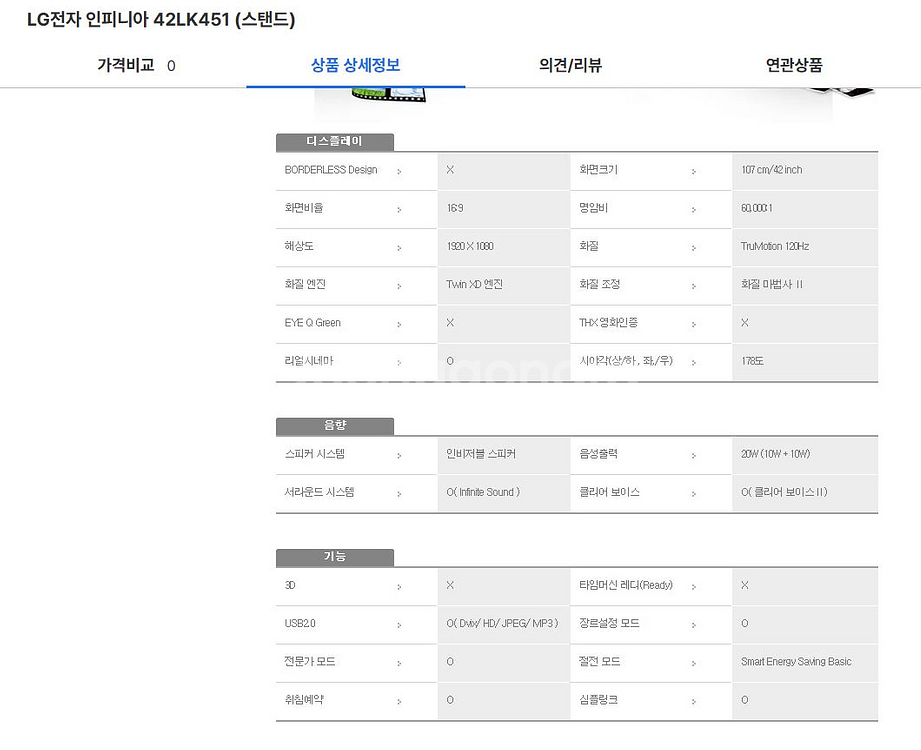This screenshot has width=921, height=750.
Task: Switch to the 의견/리뷰 tab
Action: 570,66
